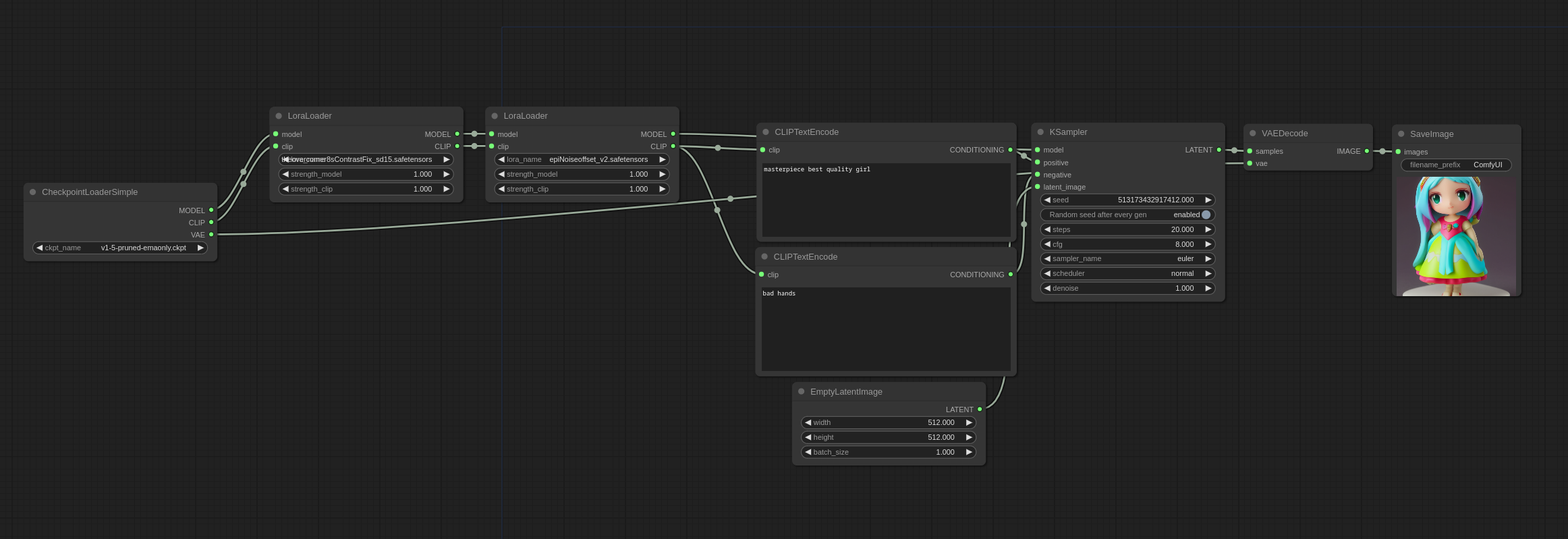Click the positive prompt text box
The height and width of the screenshot is (539, 1568).
click(886, 200)
